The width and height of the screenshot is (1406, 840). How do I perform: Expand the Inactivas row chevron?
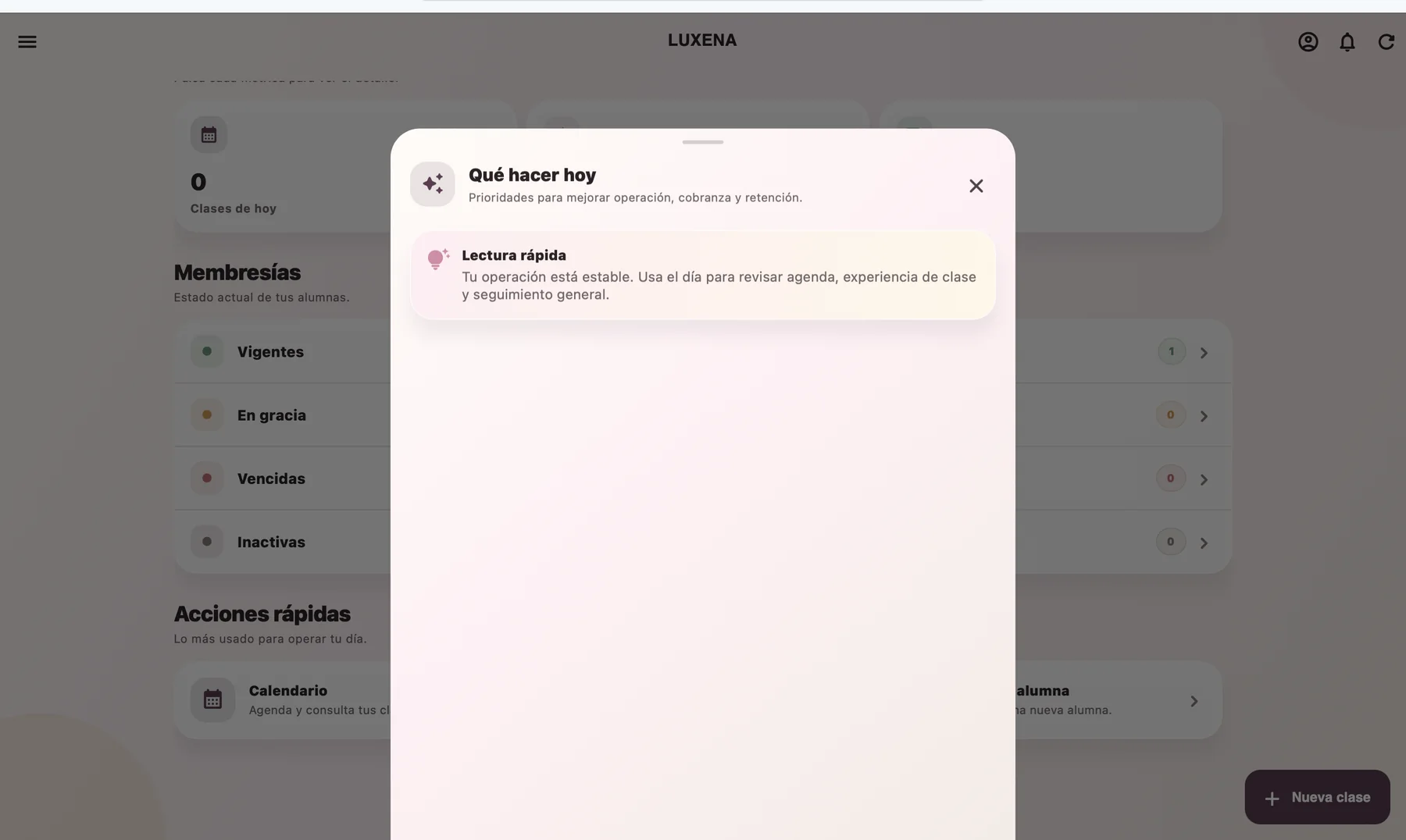coord(1204,543)
